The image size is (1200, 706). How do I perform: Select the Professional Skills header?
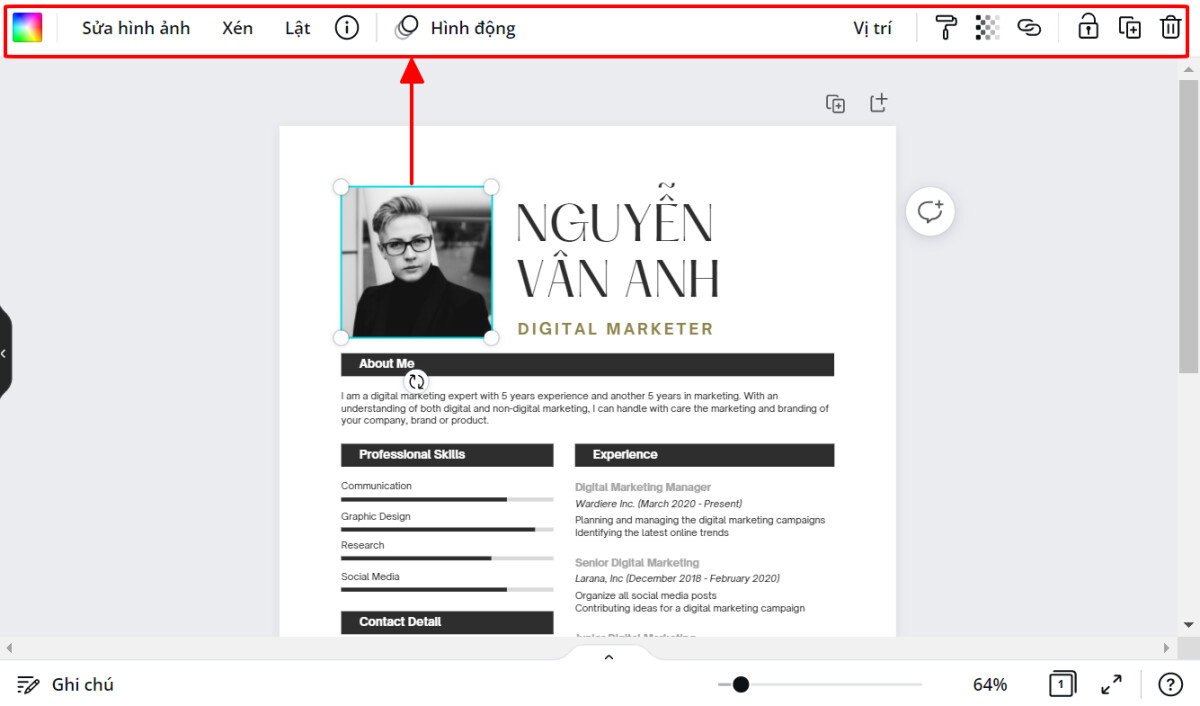[447, 455]
